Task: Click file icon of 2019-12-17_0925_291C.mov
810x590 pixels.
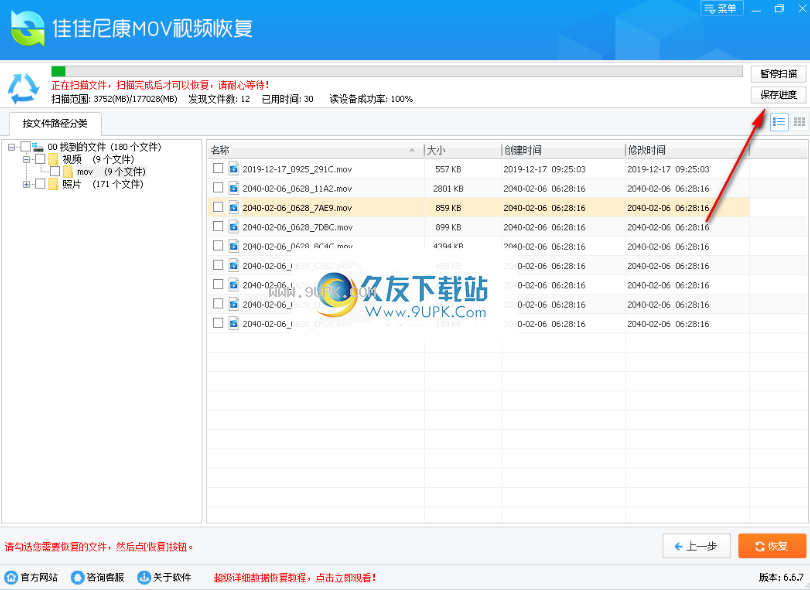Action: click(233, 168)
